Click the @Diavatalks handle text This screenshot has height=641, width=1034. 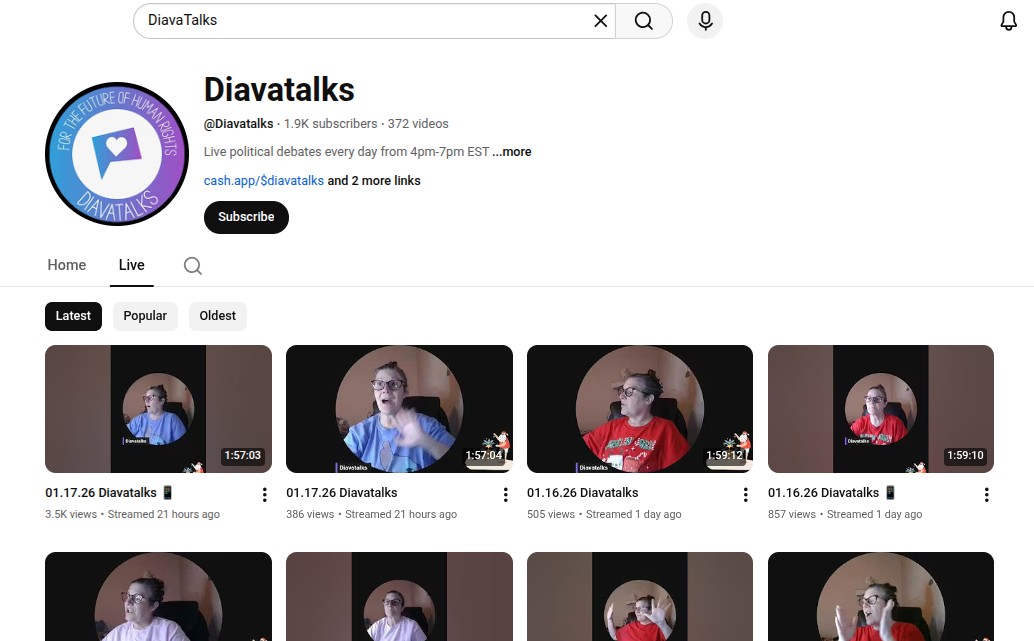[238, 124]
